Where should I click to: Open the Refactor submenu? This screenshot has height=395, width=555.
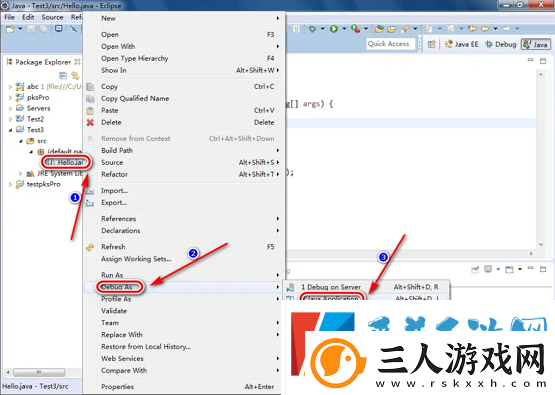click(x=183, y=174)
